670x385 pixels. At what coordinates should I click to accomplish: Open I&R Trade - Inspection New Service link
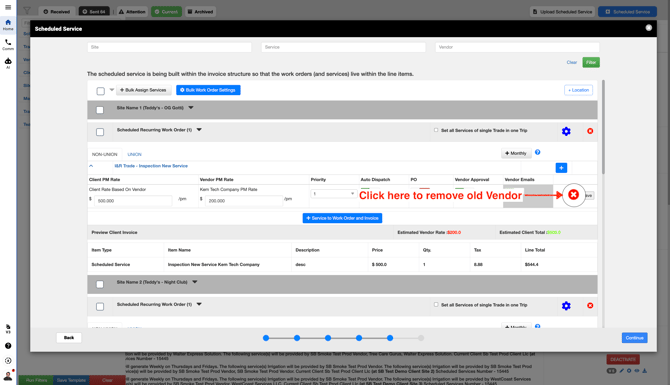pos(151,166)
